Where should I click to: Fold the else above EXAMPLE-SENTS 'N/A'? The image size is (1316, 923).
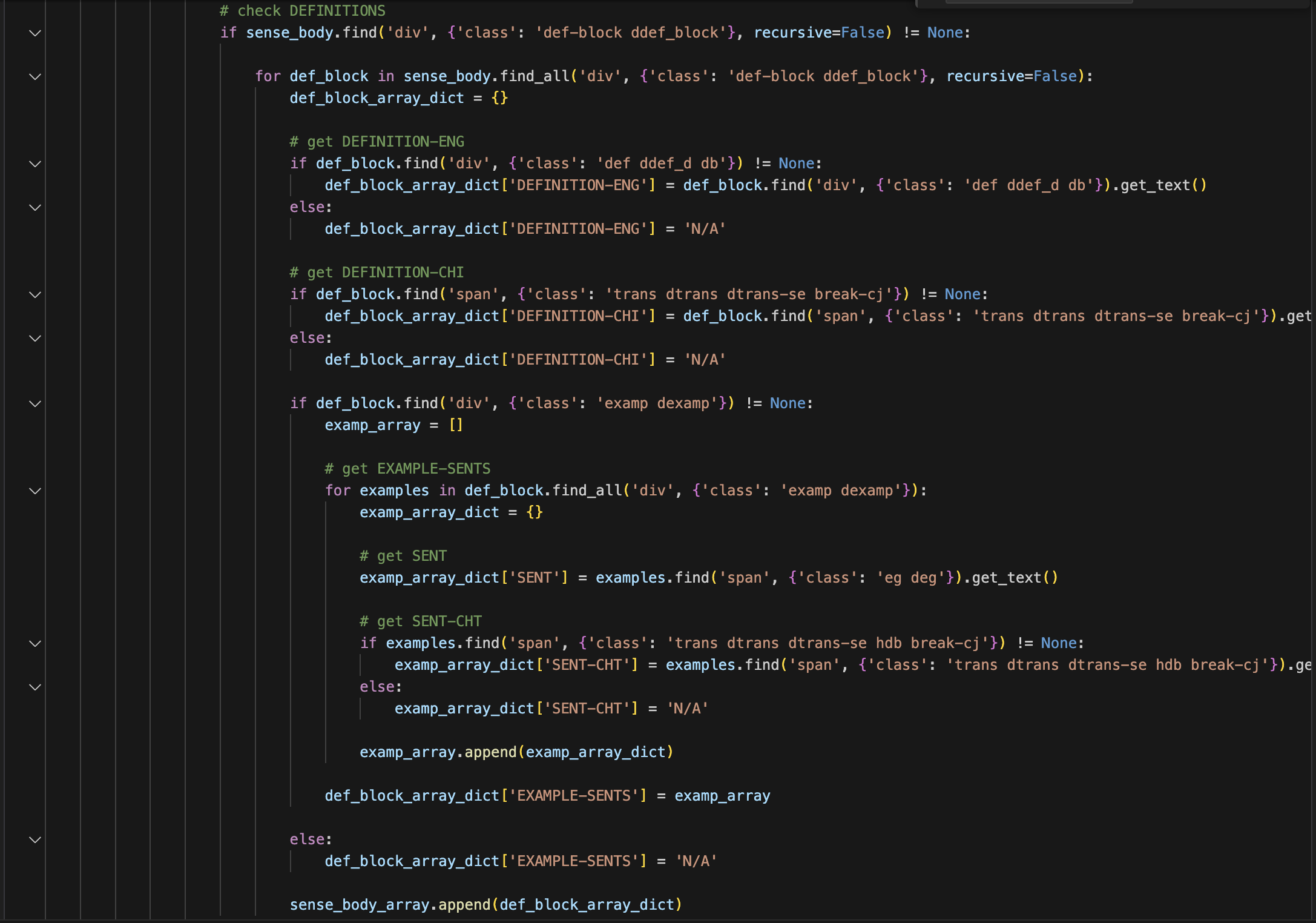pos(35,839)
